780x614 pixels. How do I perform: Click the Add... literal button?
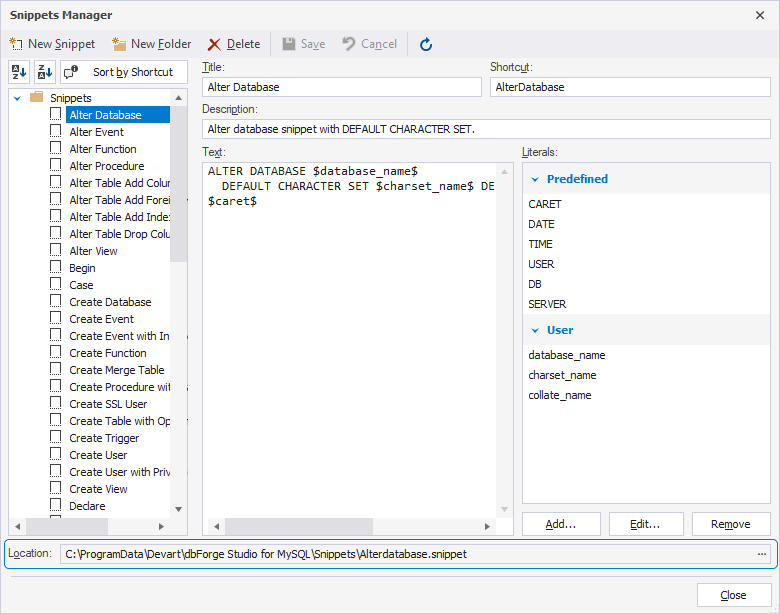(x=561, y=524)
